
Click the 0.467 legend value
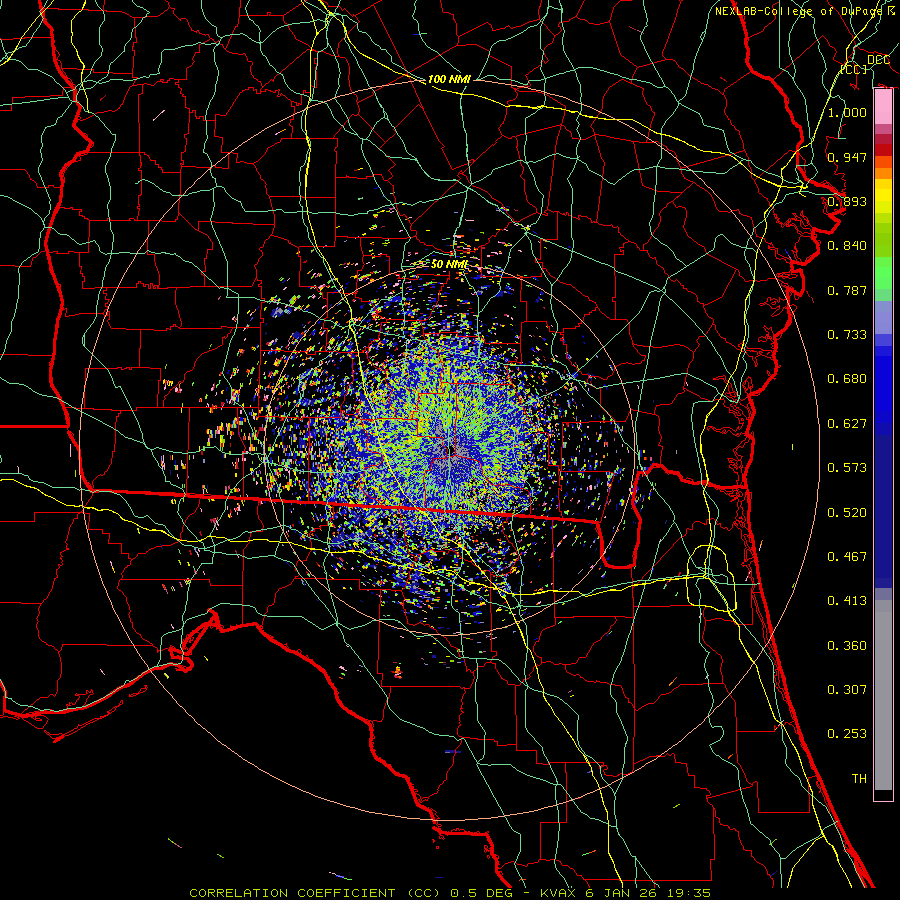coord(847,557)
